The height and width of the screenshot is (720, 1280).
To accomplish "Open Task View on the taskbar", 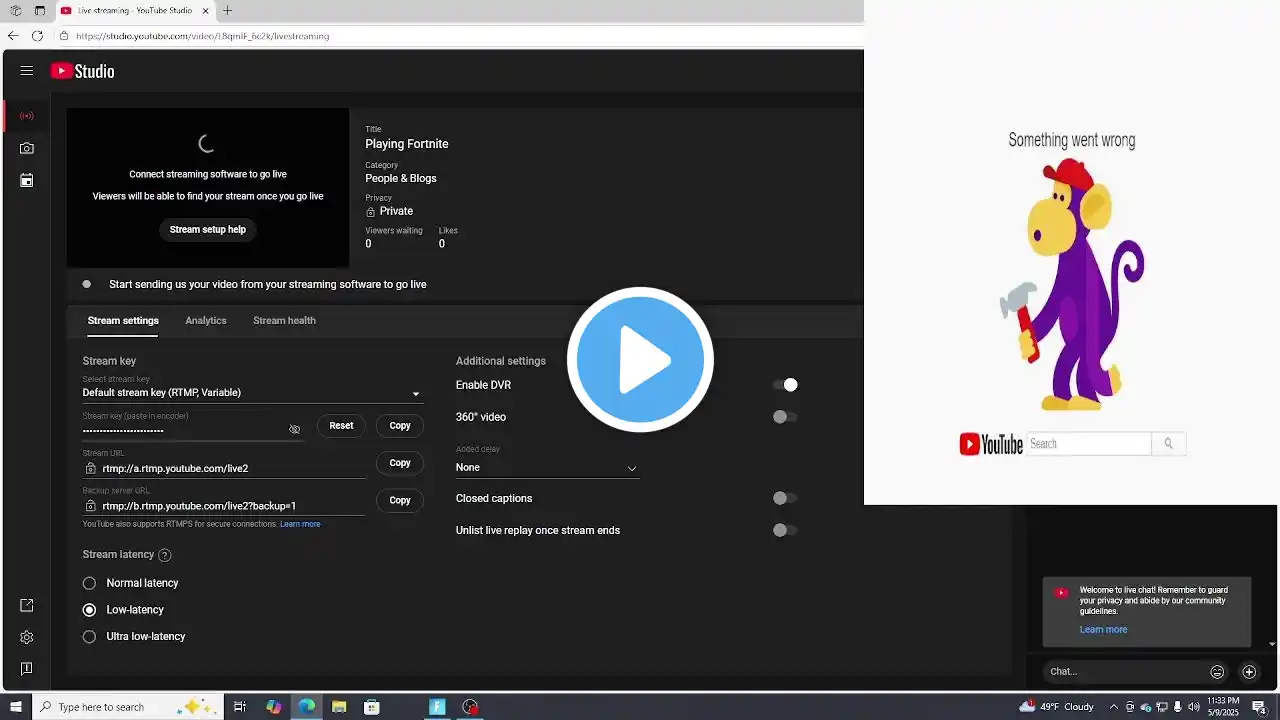I will click(x=240, y=707).
